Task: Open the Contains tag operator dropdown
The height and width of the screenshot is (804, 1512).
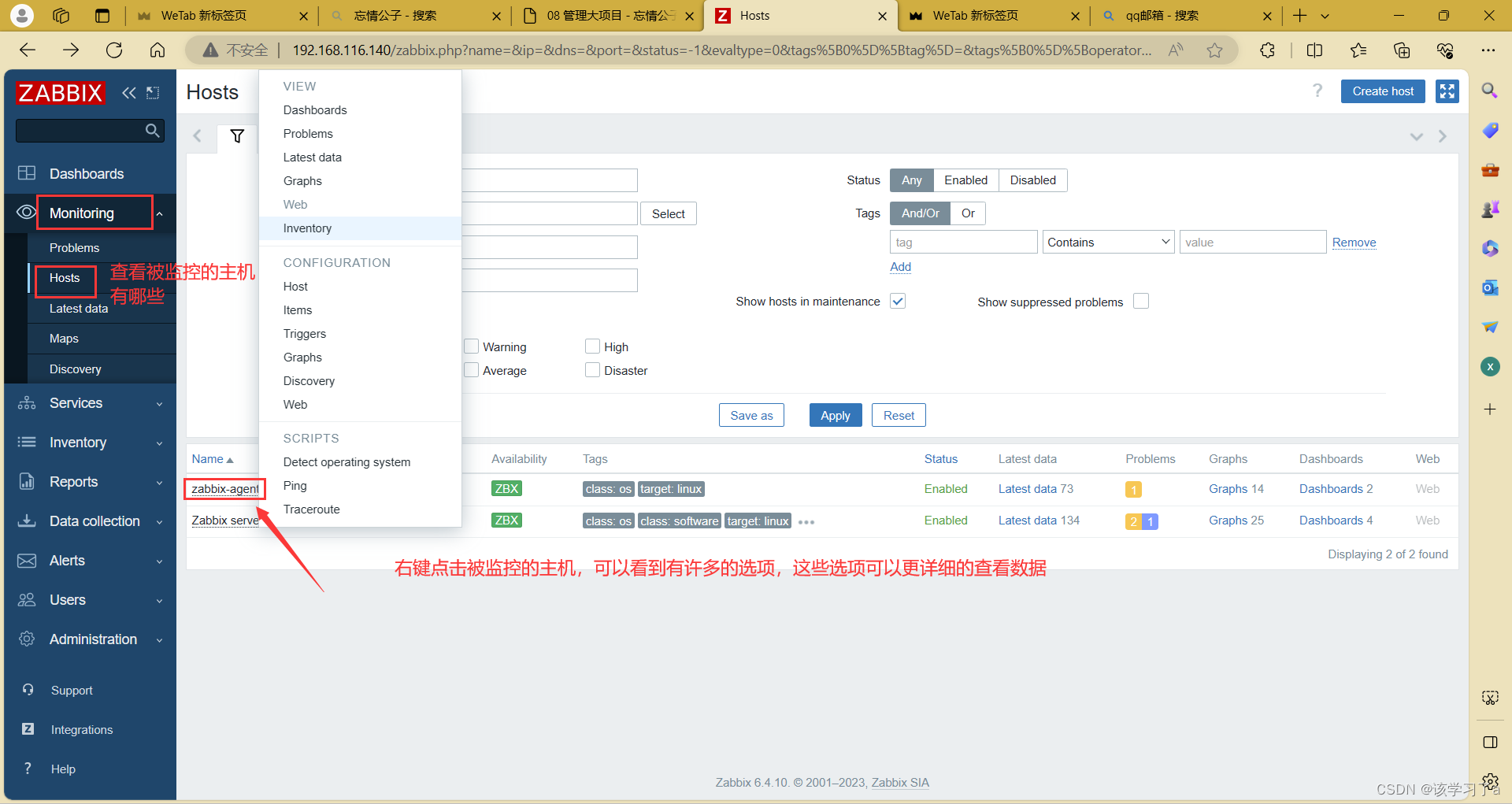Action: [1108, 242]
